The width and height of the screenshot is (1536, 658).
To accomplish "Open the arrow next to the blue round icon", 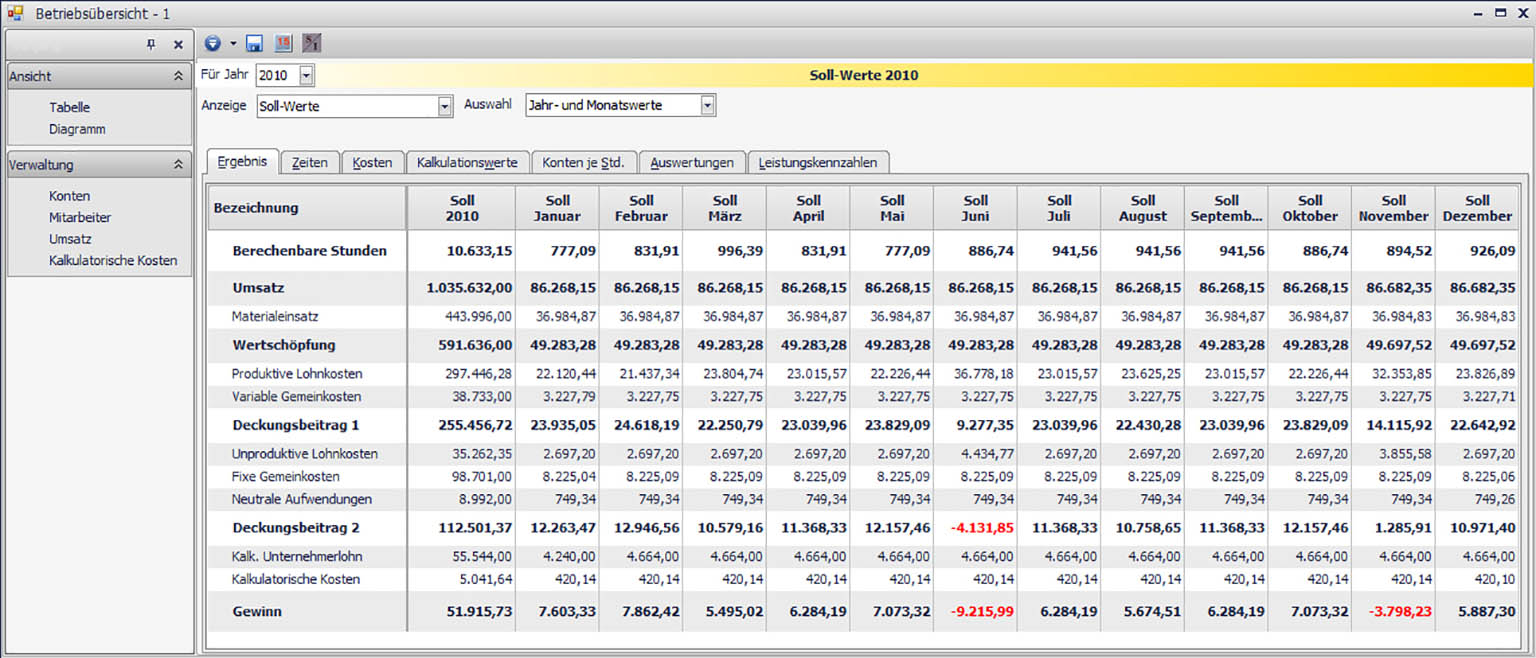I will coord(233,44).
